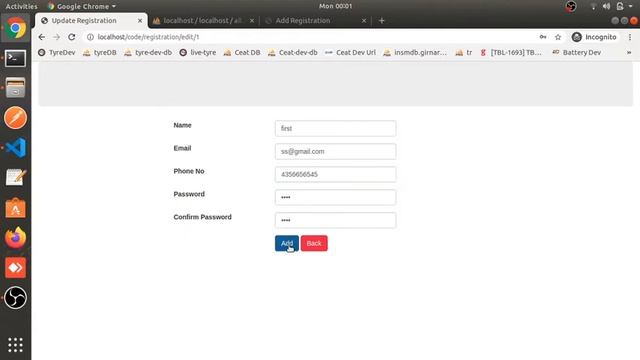The height and width of the screenshot is (360, 640).
Task: Focus the Password input field
Action: 335,198
